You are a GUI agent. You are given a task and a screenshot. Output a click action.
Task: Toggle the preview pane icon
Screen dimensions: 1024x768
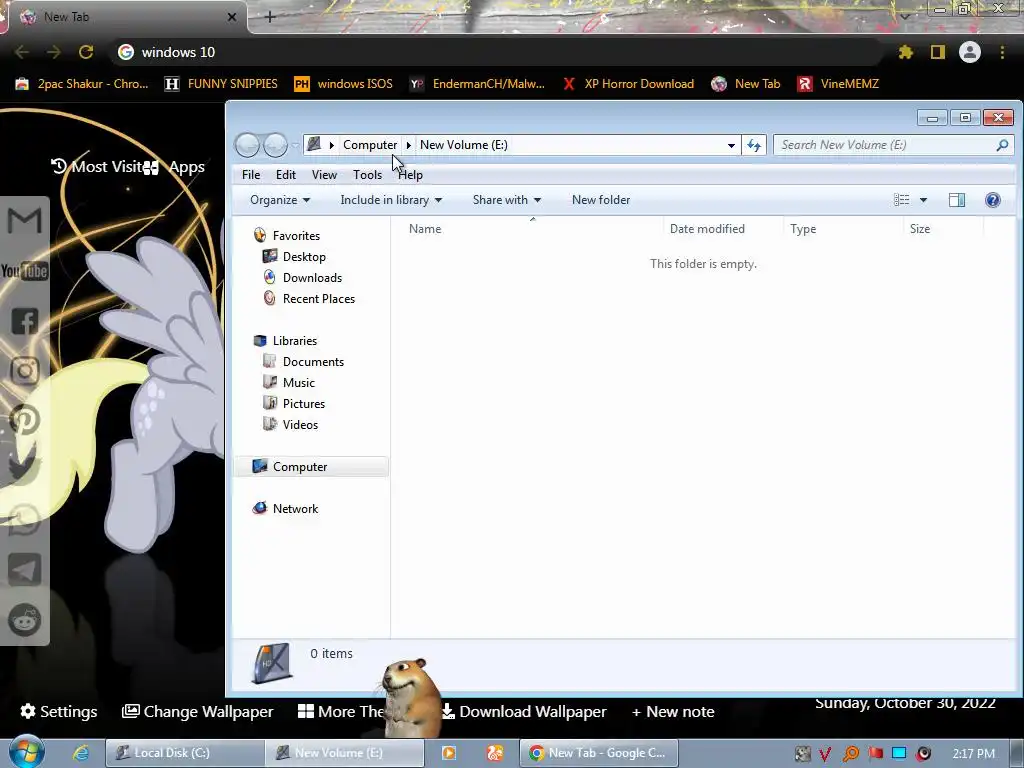[957, 200]
